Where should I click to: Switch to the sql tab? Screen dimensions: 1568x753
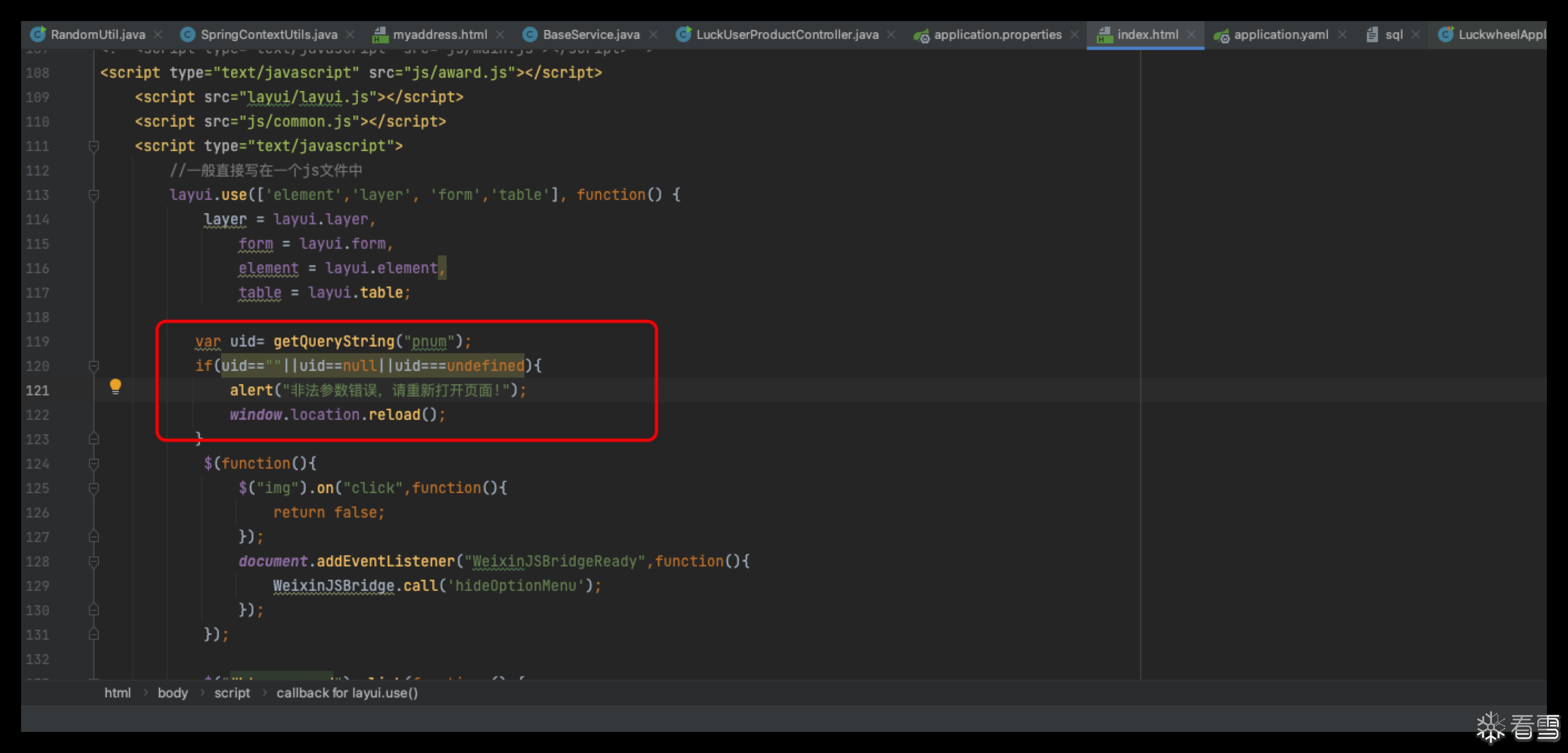tap(1394, 34)
